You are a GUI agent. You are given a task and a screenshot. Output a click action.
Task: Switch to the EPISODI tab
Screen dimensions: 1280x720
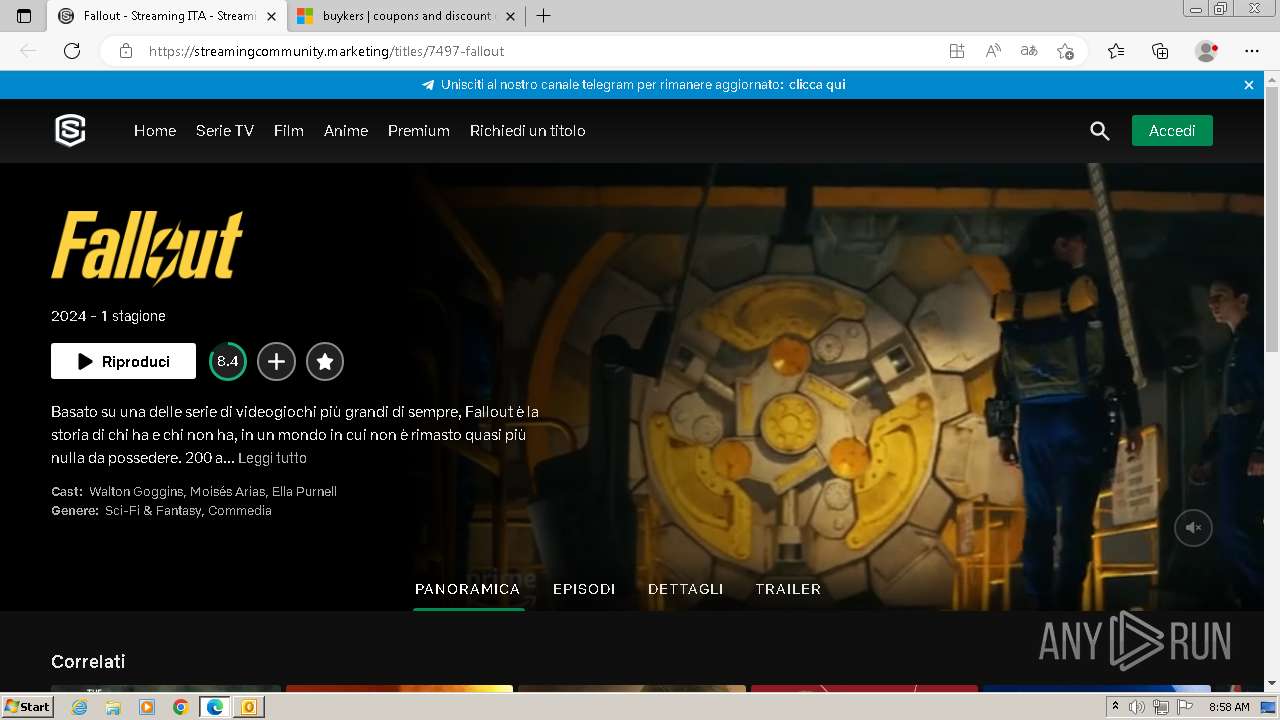pos(584,589)
